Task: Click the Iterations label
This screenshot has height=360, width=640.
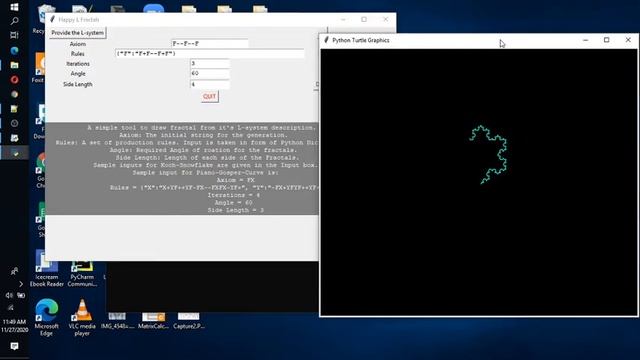Action: [78, 64]
